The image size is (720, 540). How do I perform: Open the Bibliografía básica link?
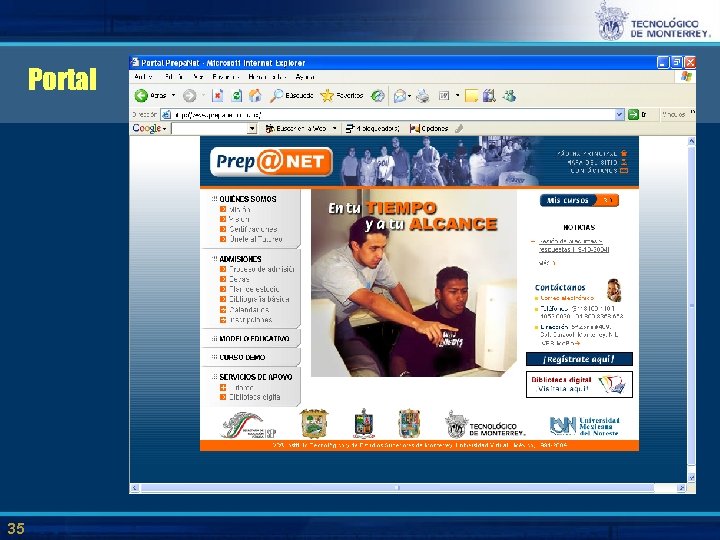(x=259, y=299)
